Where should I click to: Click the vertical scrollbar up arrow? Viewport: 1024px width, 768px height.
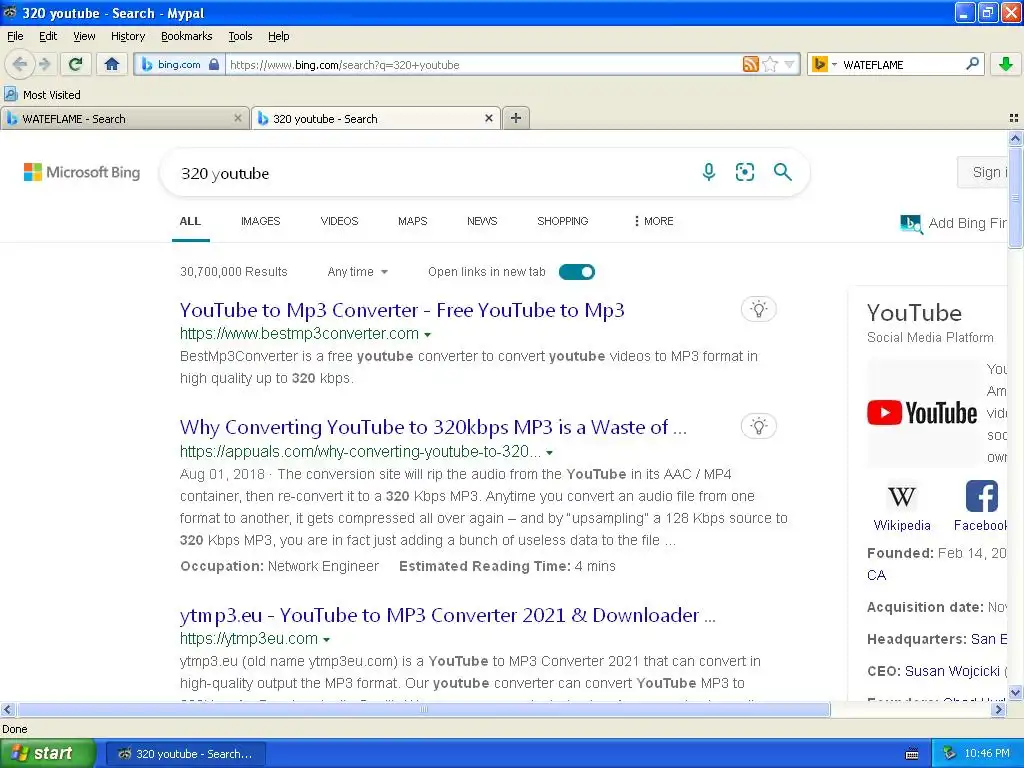(1015, 138)
